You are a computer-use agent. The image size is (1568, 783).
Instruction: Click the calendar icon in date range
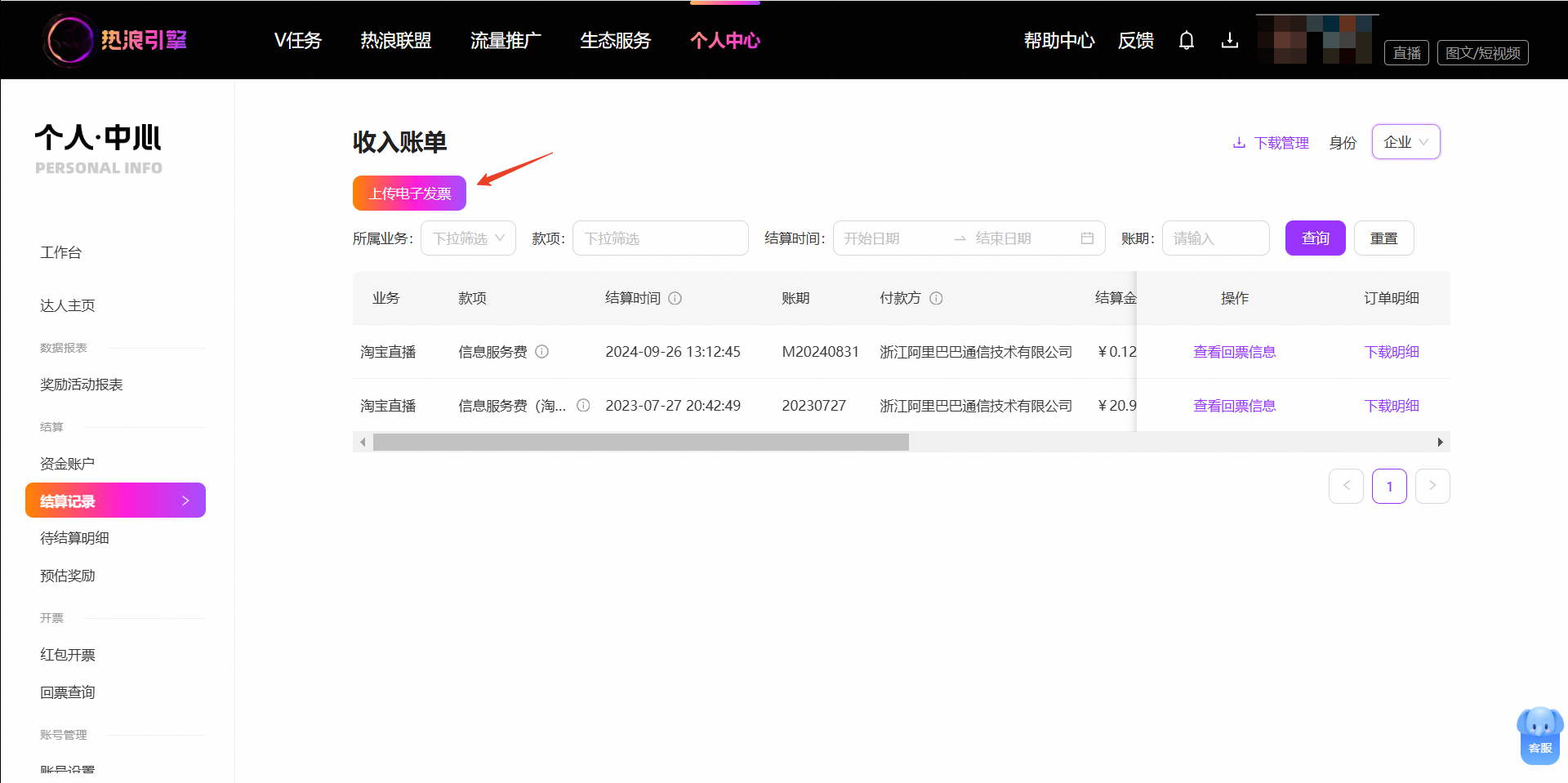tap(1087, 238)
